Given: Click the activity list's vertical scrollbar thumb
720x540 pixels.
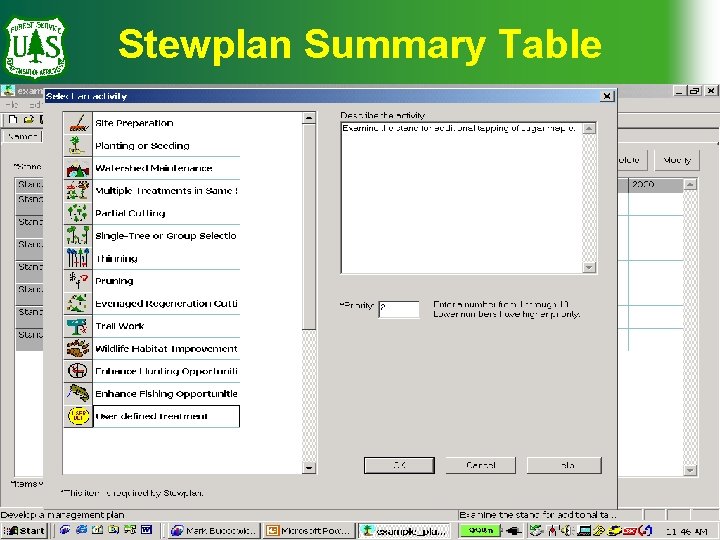Looking at the screenshot, I should [309, 227].
